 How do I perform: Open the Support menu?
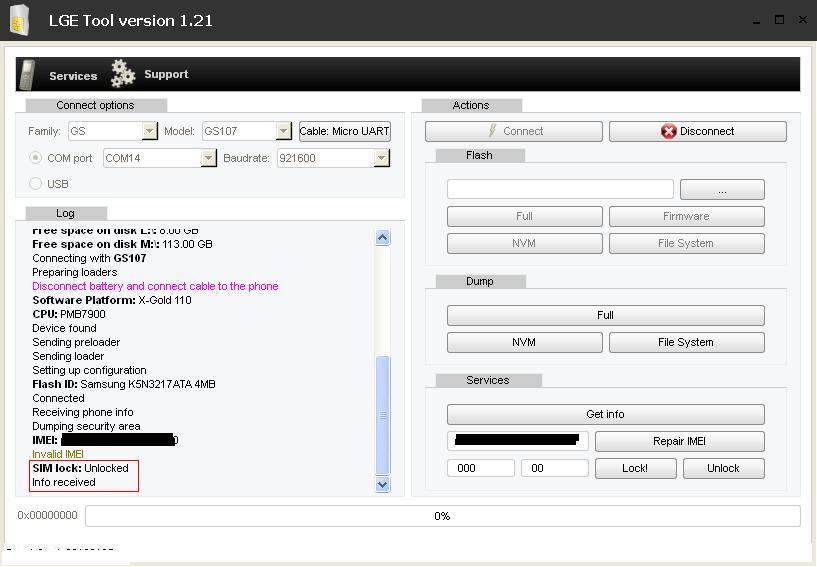(166, 74)
